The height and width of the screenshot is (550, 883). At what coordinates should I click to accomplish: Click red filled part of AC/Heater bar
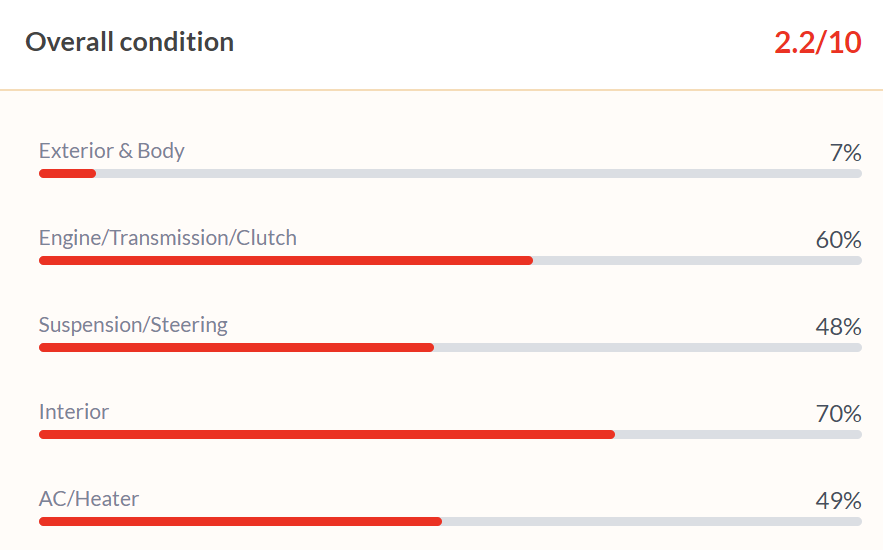(240, 522)
